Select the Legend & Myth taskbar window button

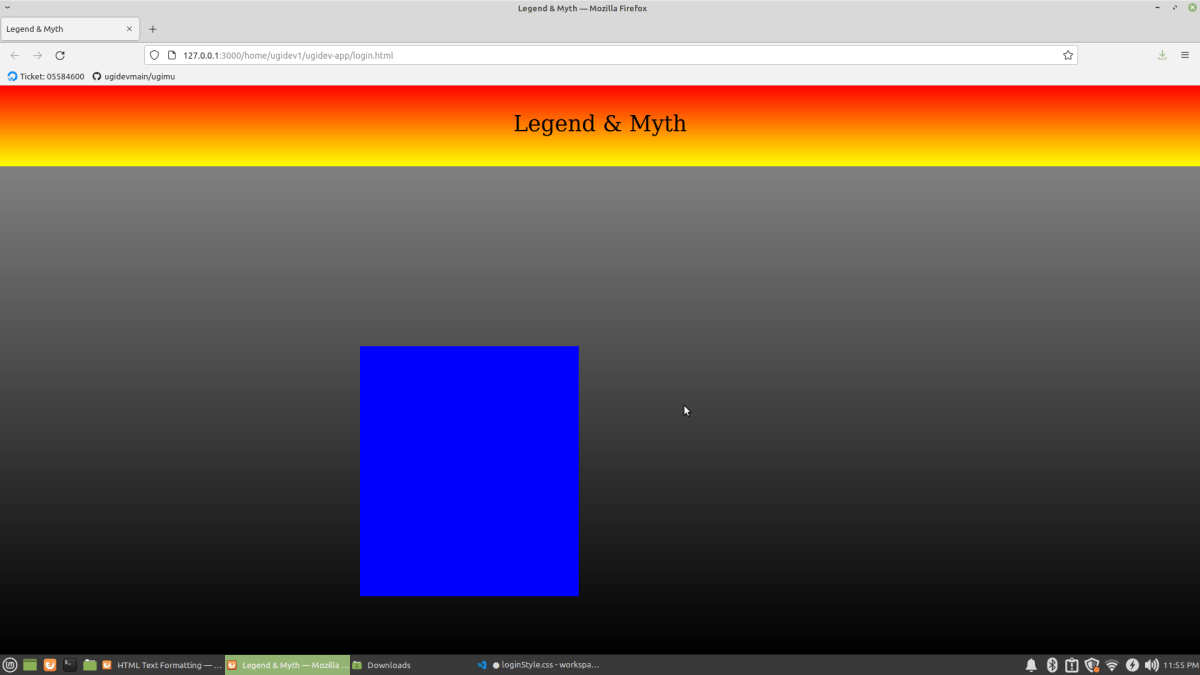(x=288, y=665)
